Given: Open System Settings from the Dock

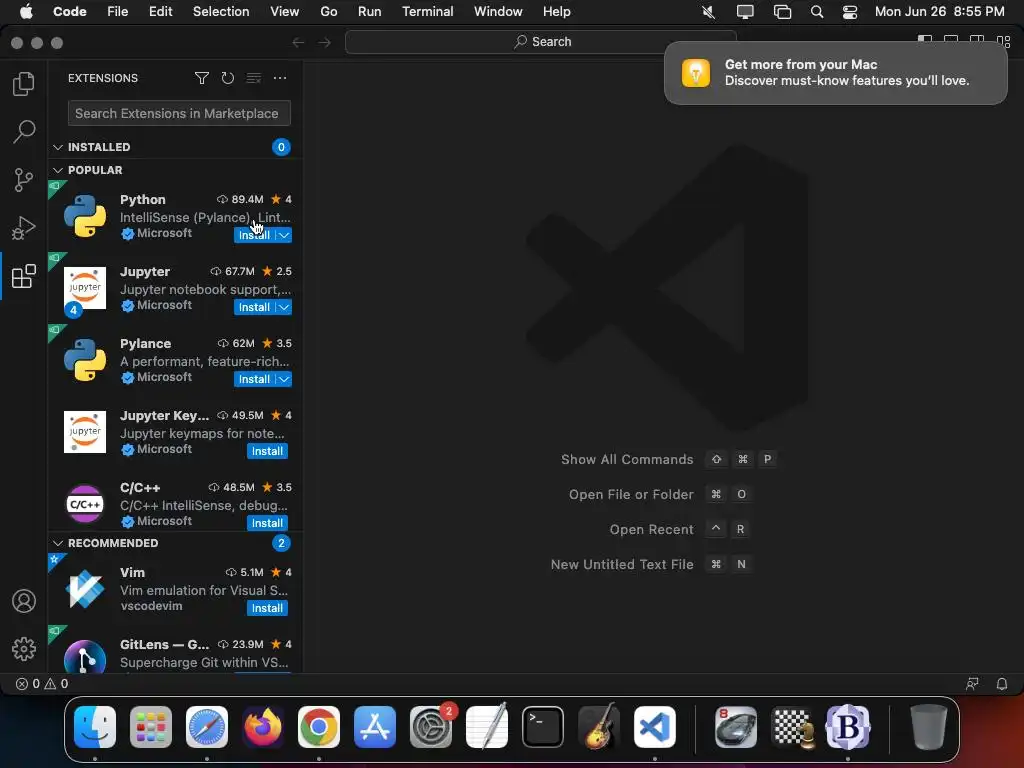Looking at the screenshot, I should pyautogui.click(x=431, y=727).
